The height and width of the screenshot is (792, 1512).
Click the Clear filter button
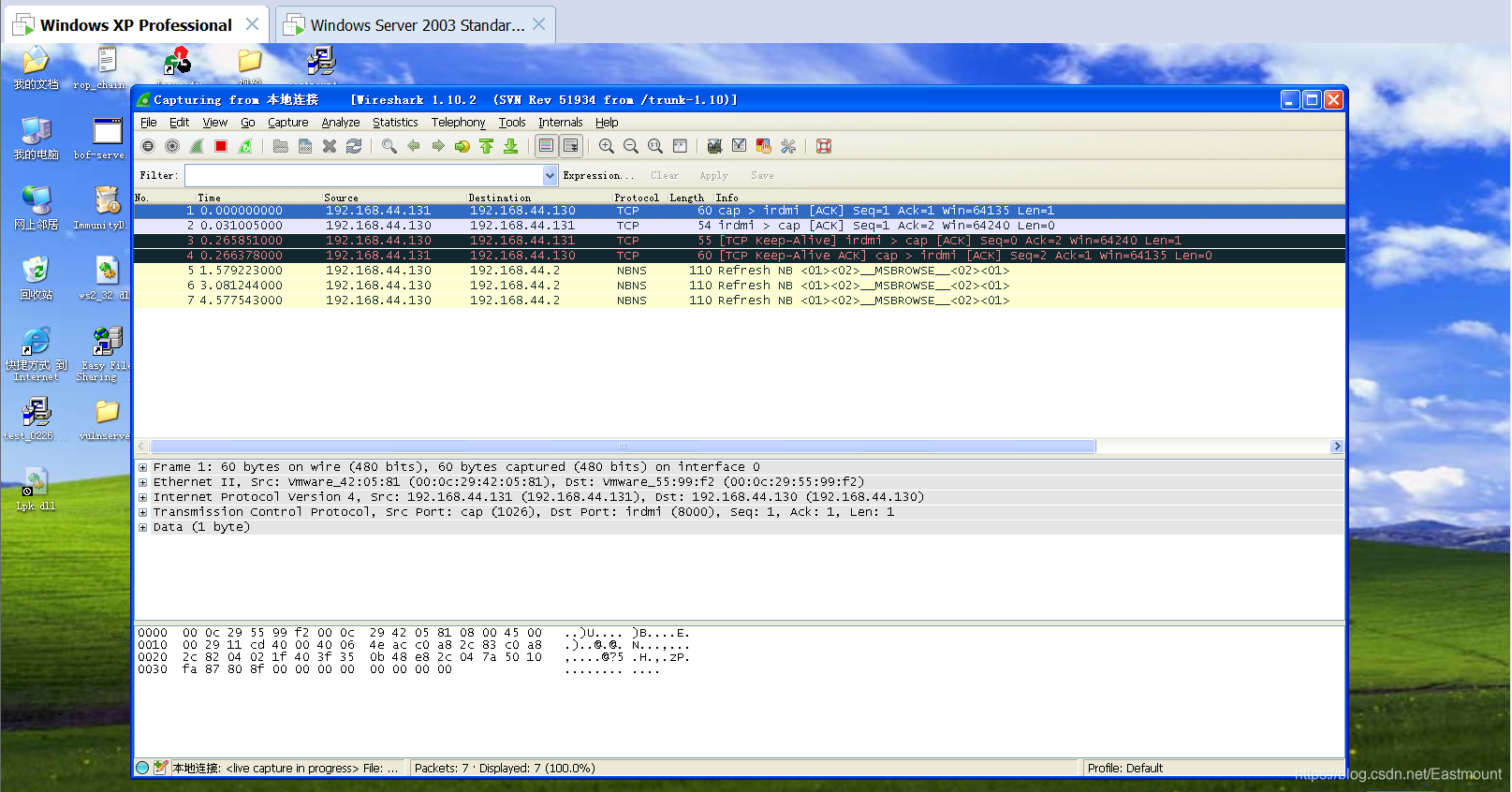tap(665, 175)
